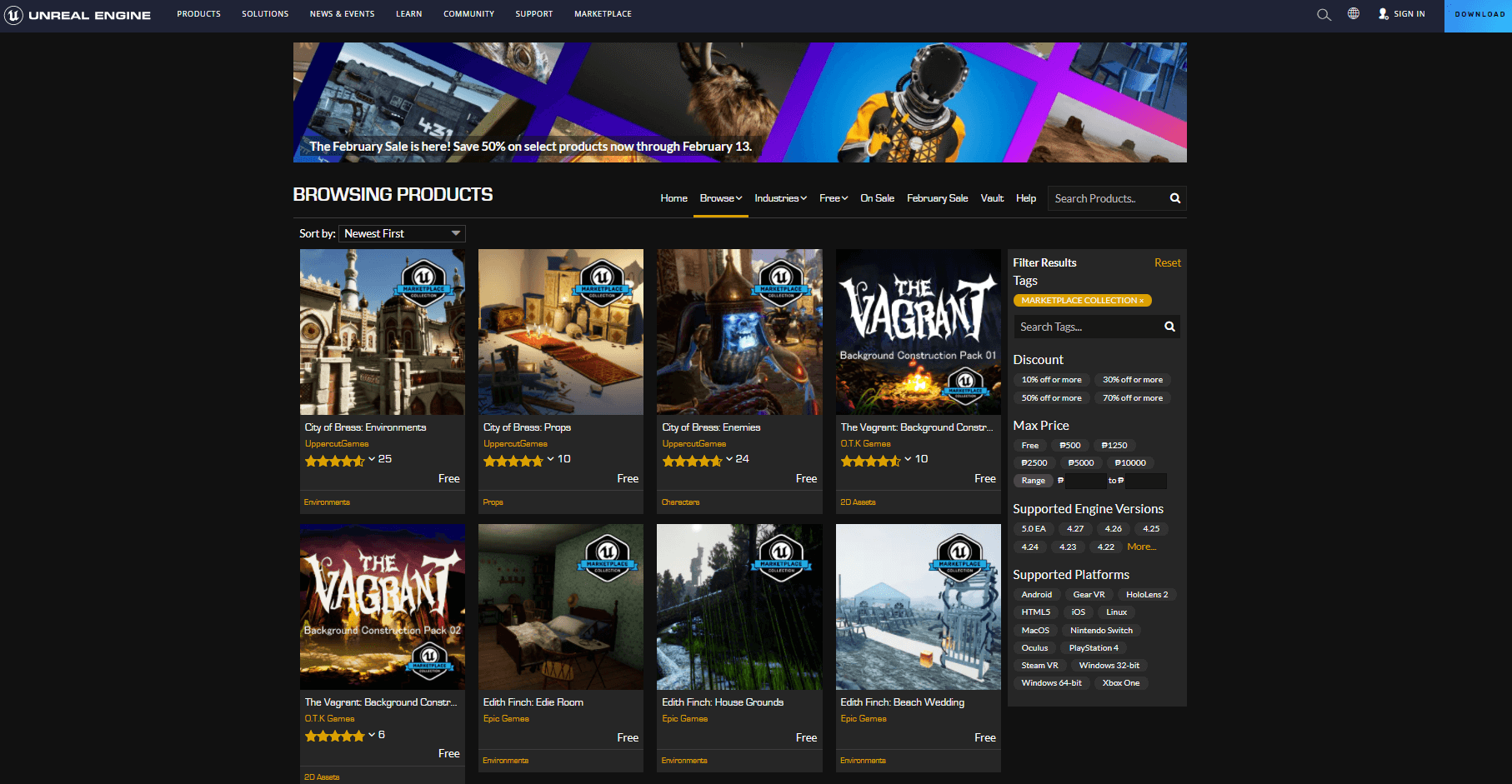Viewport: 1512px width, 784px height.
Task: Click the globe language icon
Action: point(1354,14)
